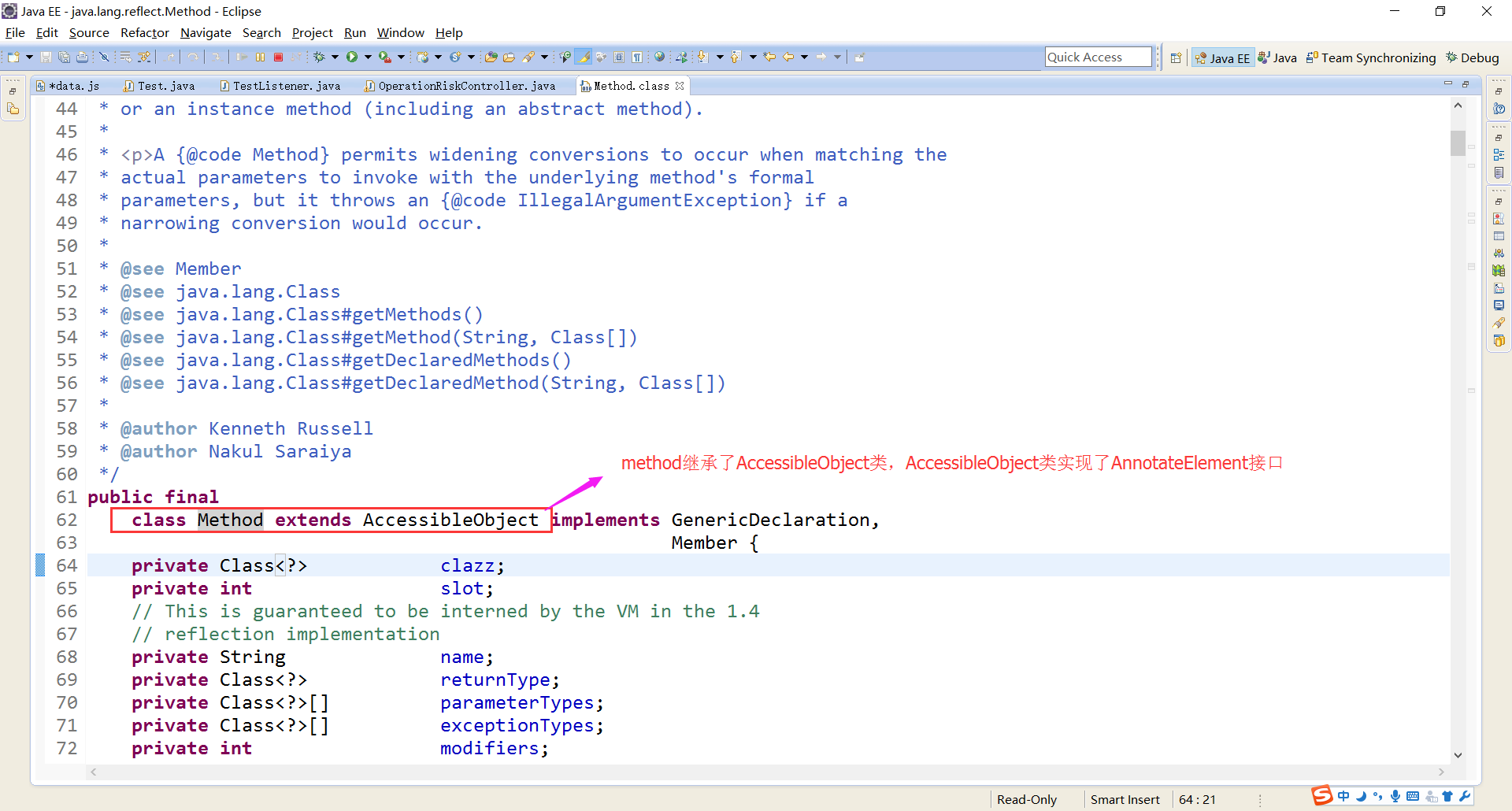Toggle Show Whitespace Characters
The height and width of the screenshot is (811, 1512).
click(638, 57)
